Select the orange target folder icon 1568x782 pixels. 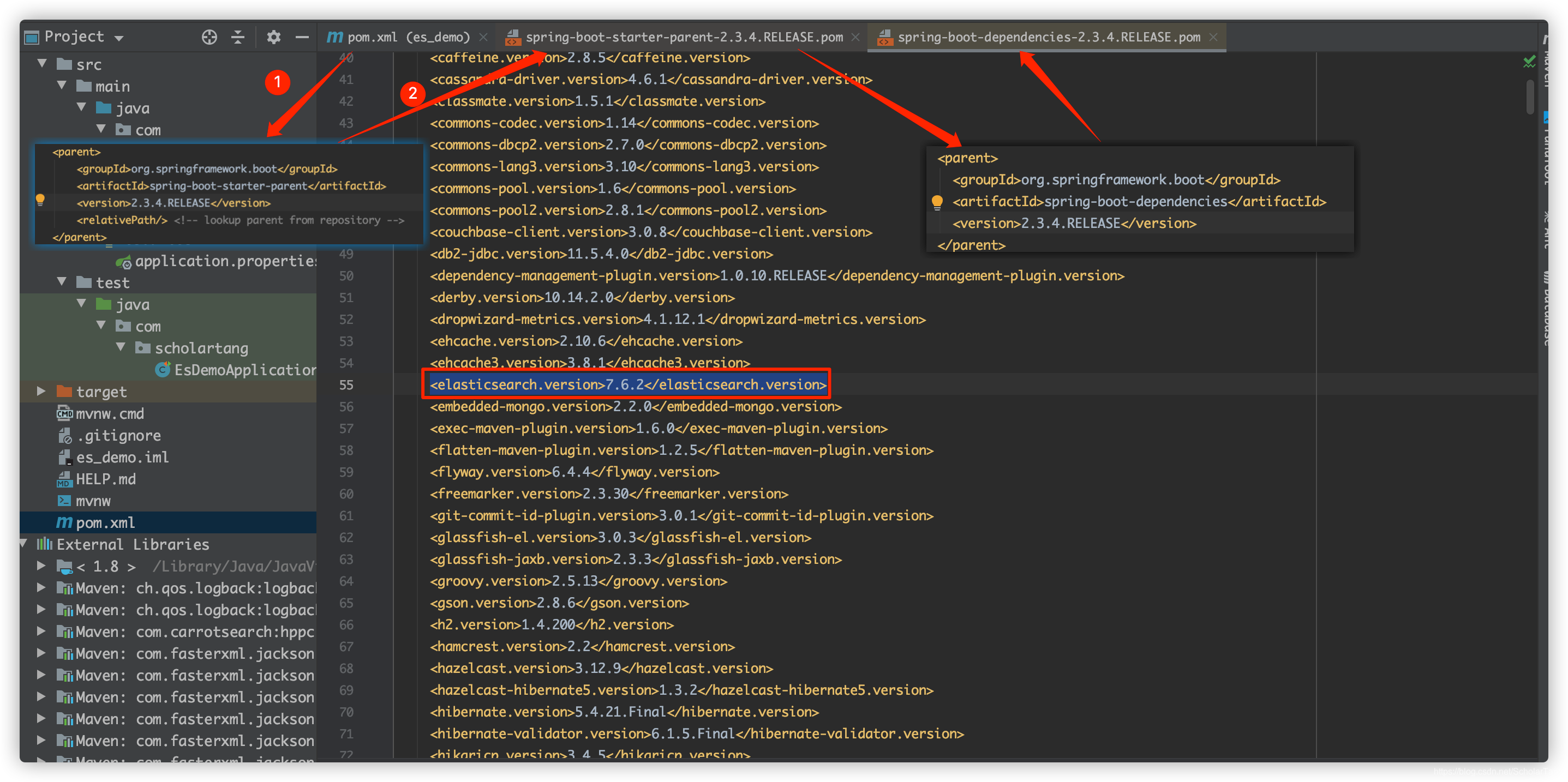click(64, 392)
